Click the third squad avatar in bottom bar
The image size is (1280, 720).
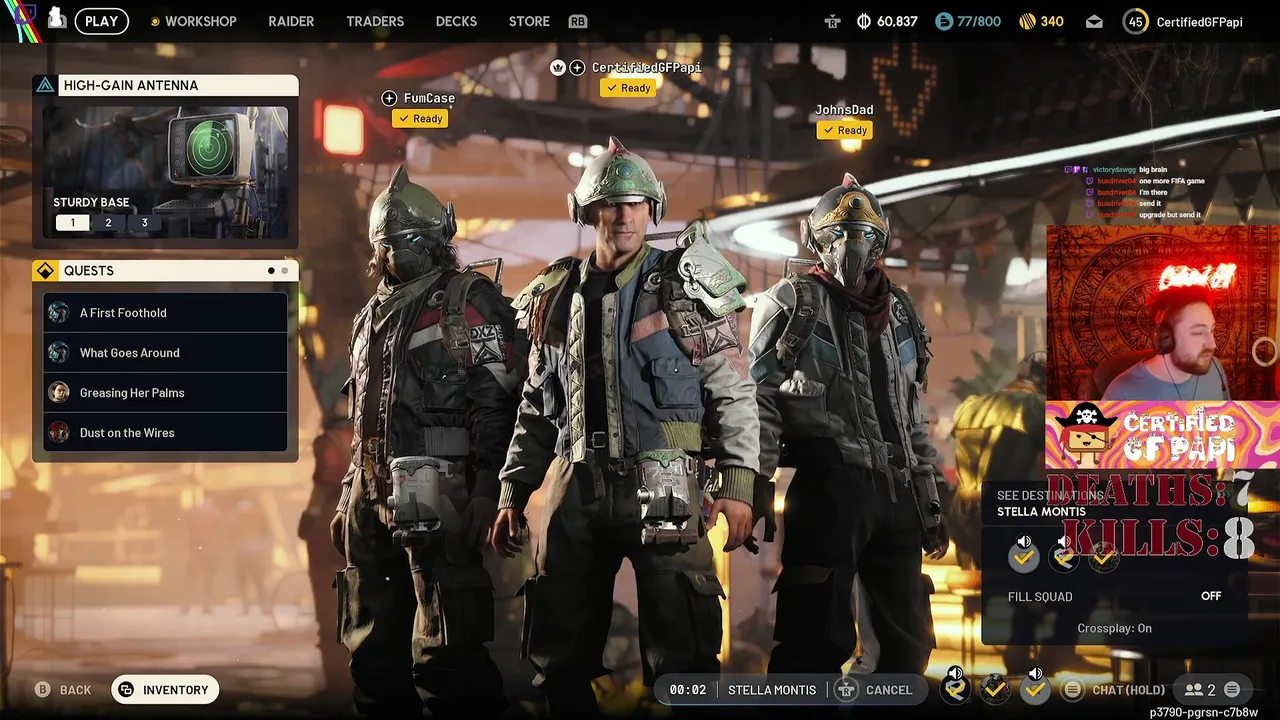tap(1035, 688)
